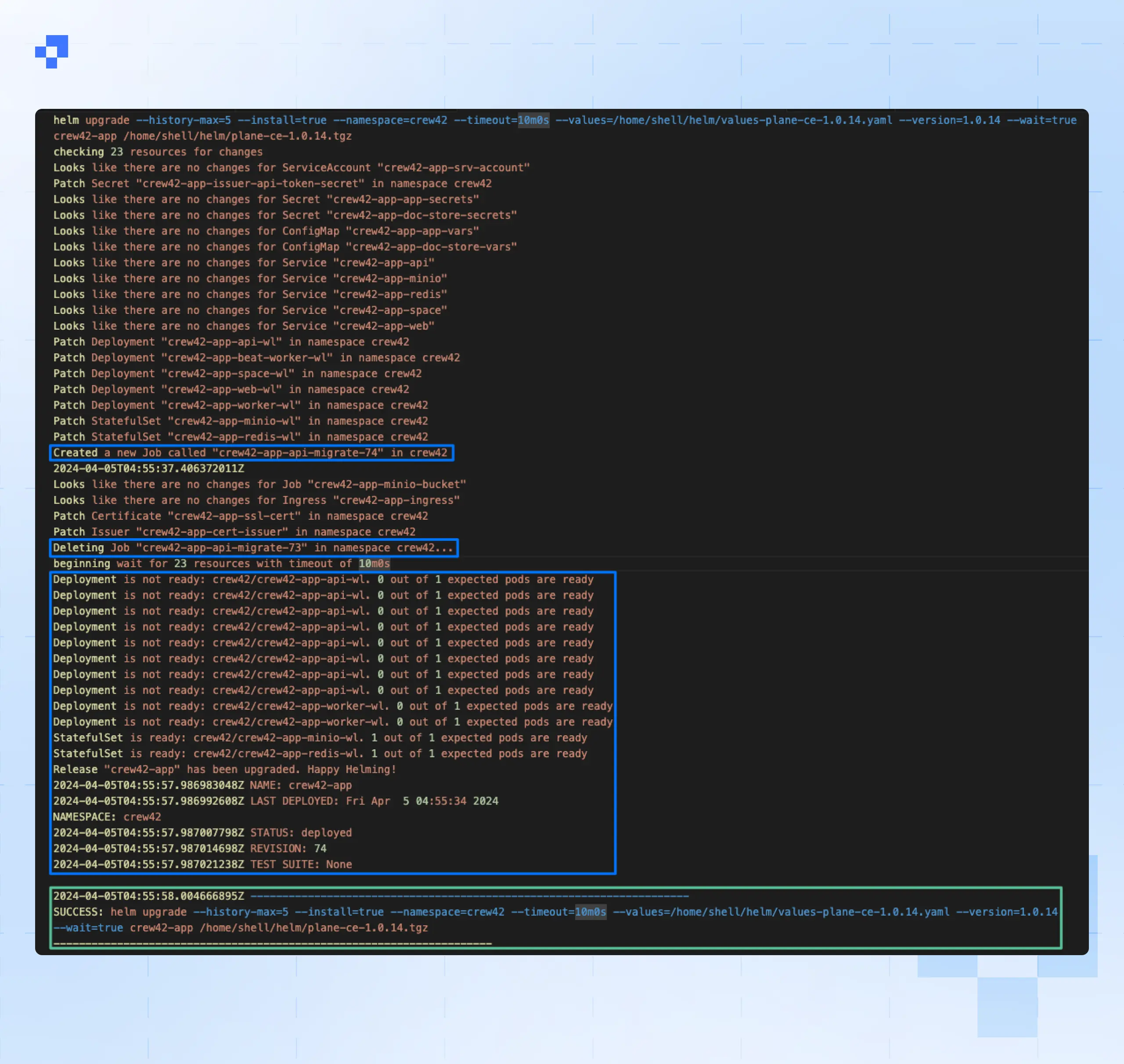Image resolution: width=1124 pixels, height=1064 pixels.
Task: Click the 'NAMESPACE: crew42' line
Action: pyautogui.click(x=107, y=817)
